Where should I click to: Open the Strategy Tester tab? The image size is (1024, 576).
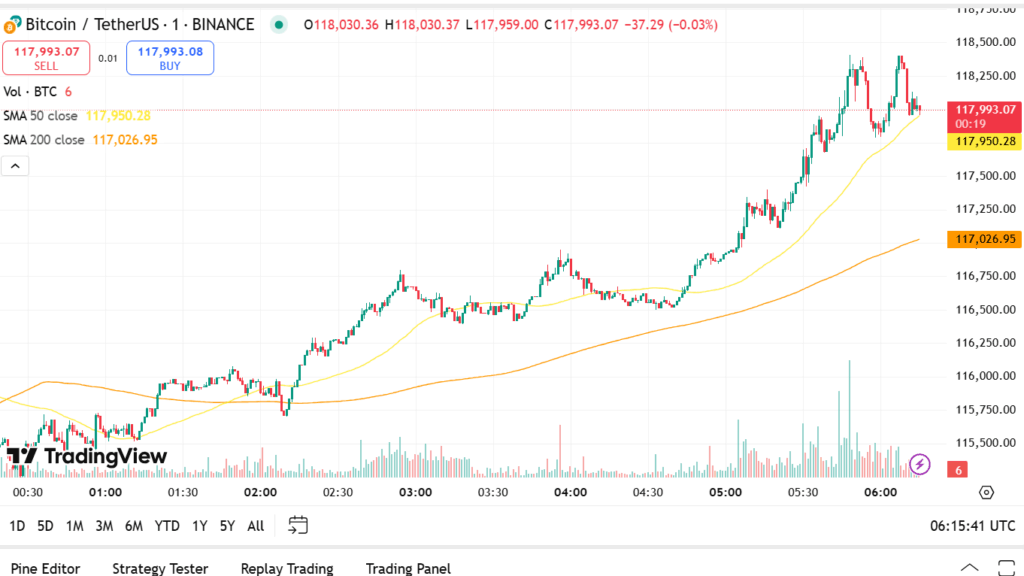click(x=160, y=568)
